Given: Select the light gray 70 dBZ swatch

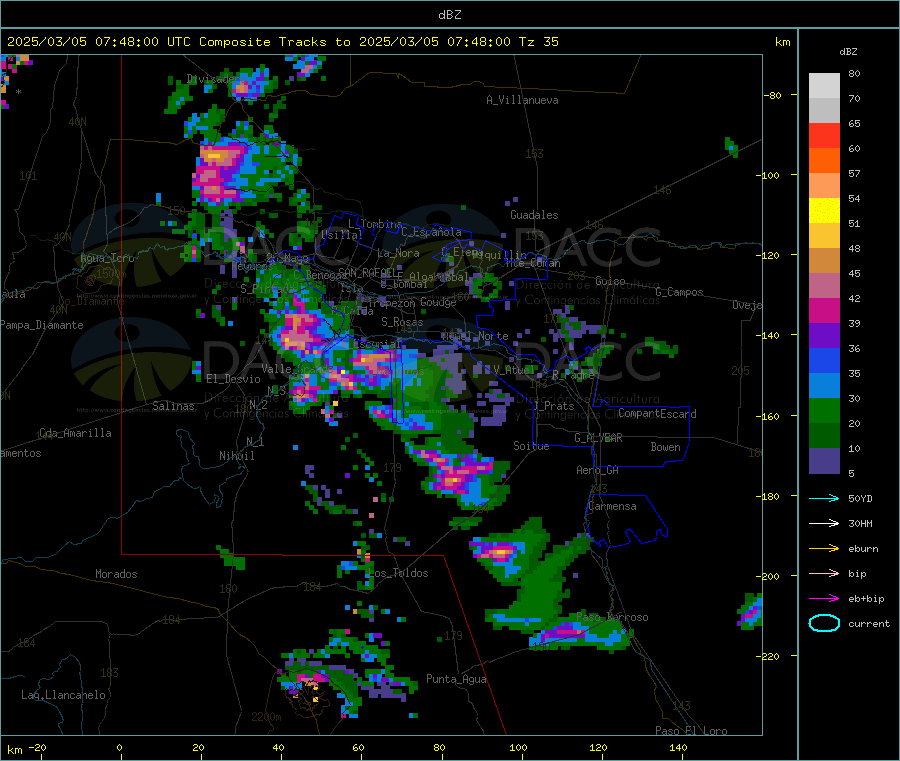Looking at the screenshot, I should (824, 86).
